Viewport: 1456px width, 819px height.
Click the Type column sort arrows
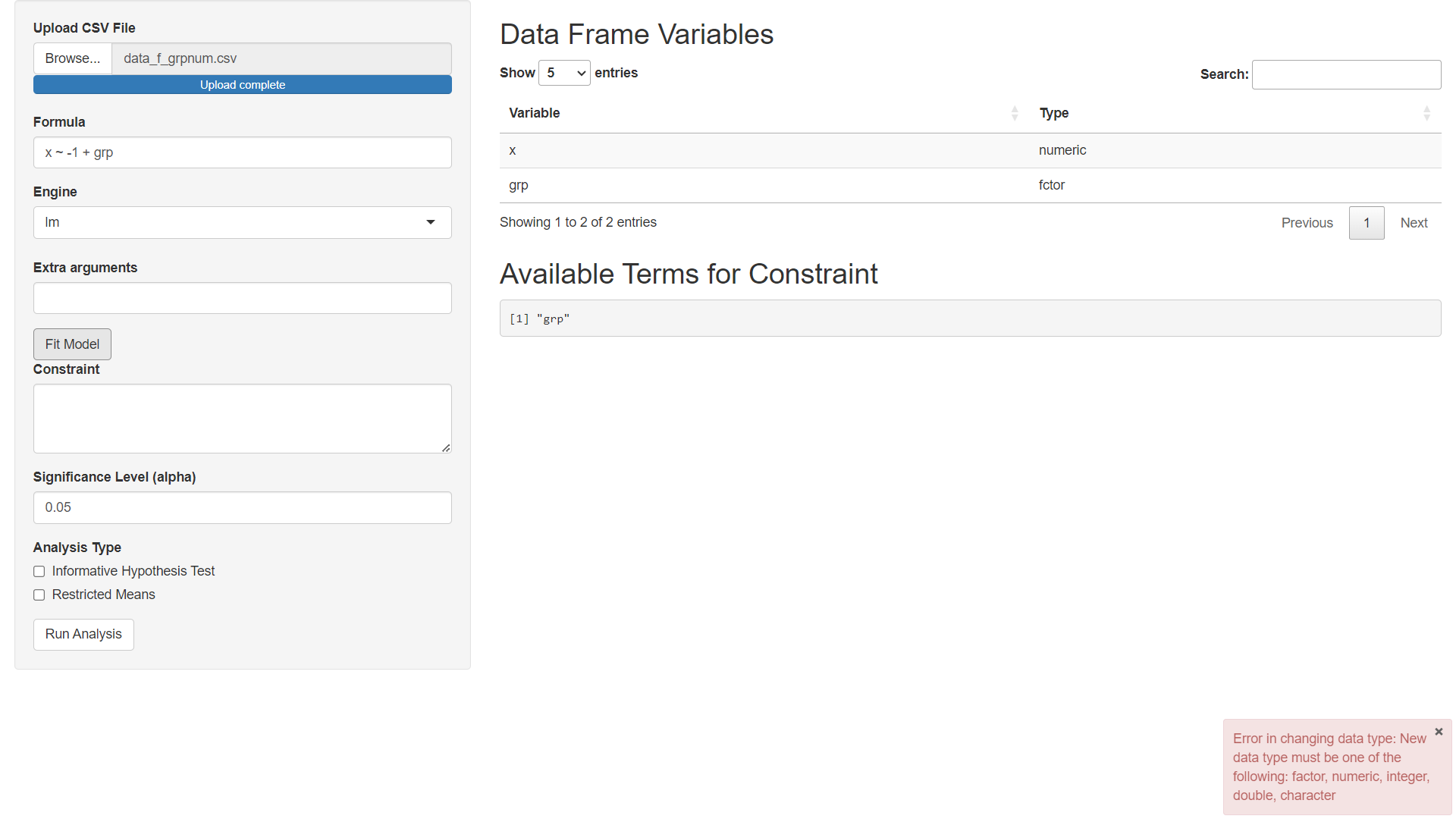click(x=1426, y=114)
